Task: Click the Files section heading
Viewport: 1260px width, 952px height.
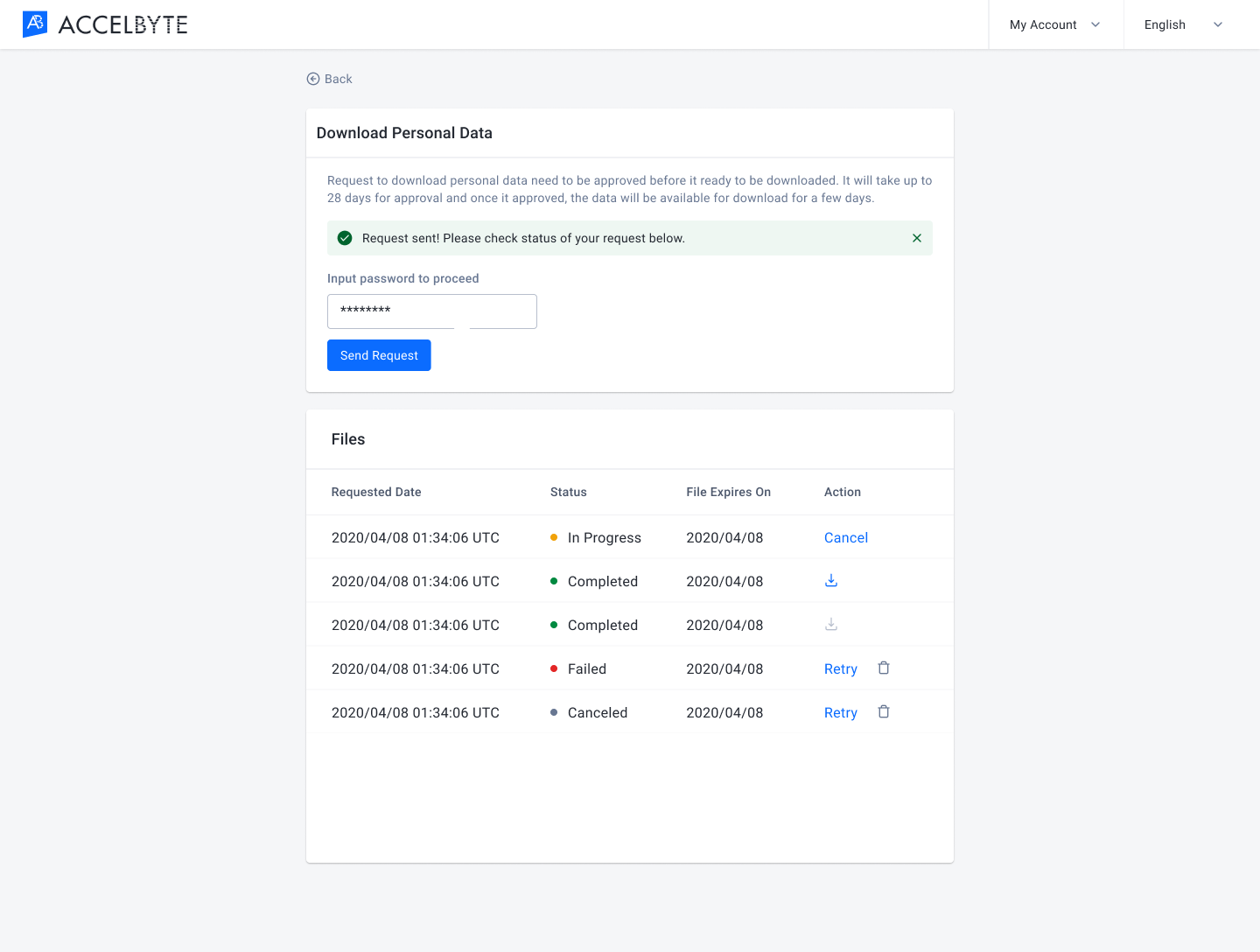Action: pos(348,439)
